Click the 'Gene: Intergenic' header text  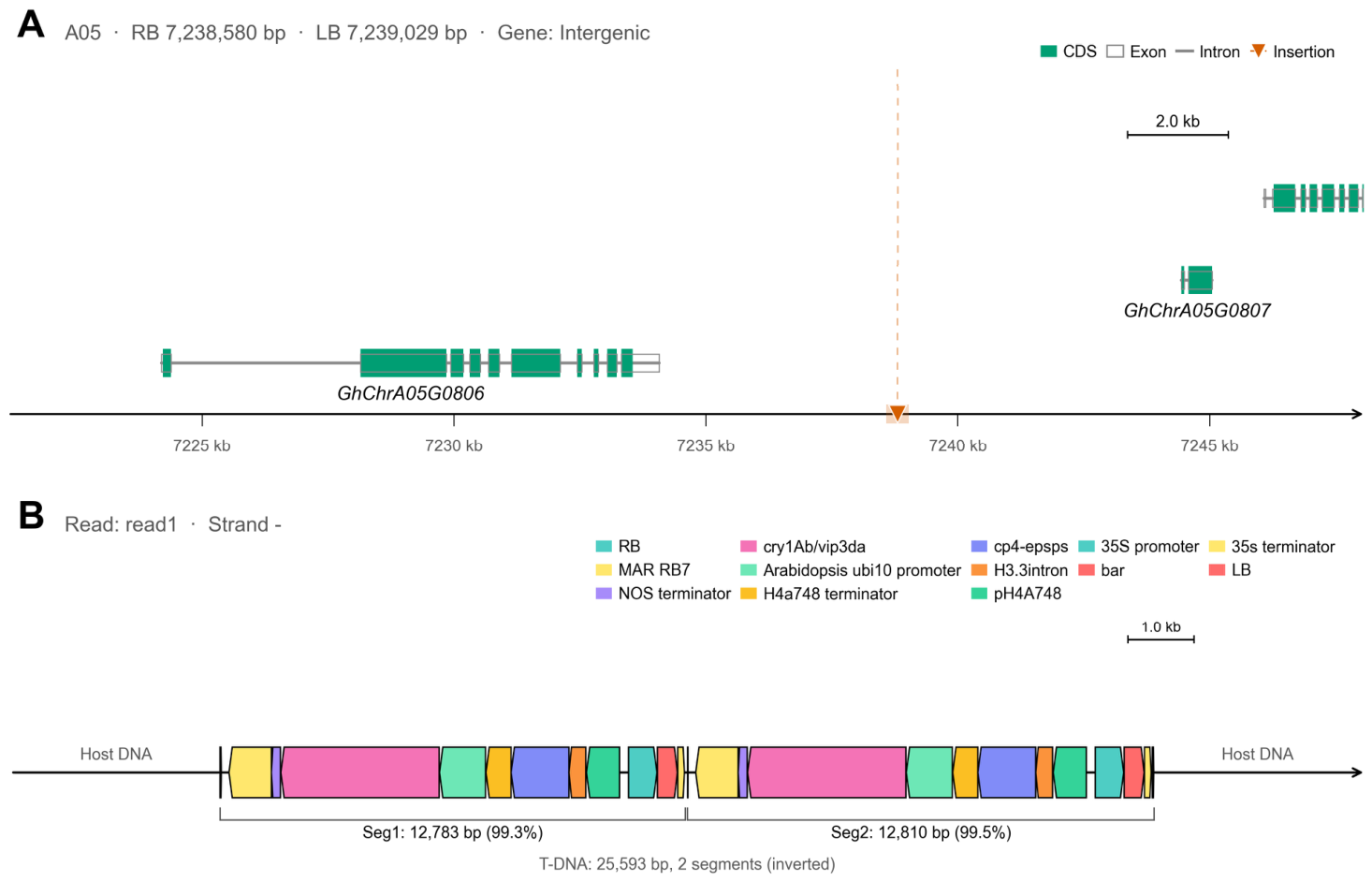click(x=574, y=33)
